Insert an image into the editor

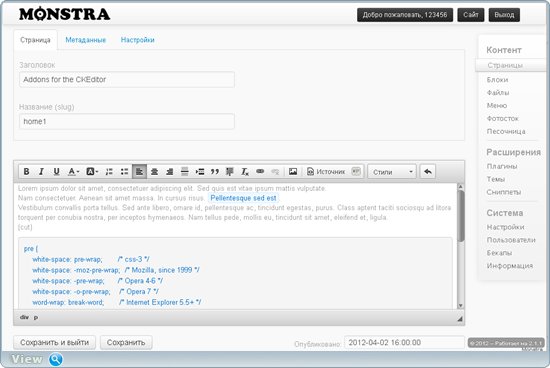pos(293,172)
